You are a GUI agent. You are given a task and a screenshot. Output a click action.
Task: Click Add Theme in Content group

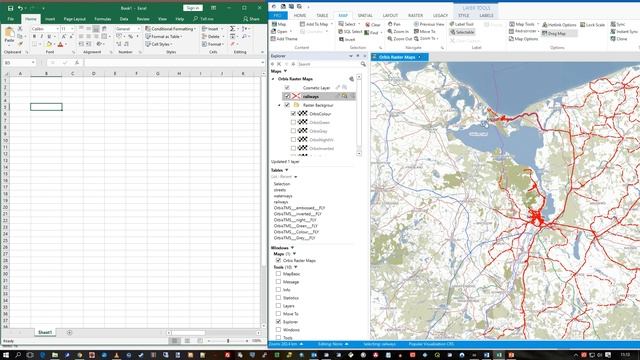pyautogui.click(x=284, y=39)
